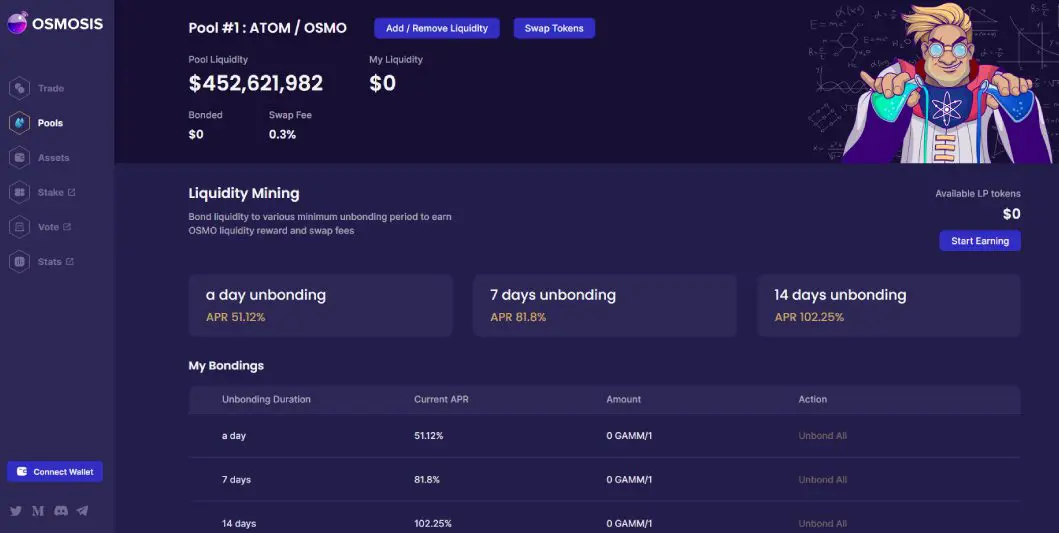Click Unbond All for a day row
This screenshot has width=1059, height=533.
[823, 436]
